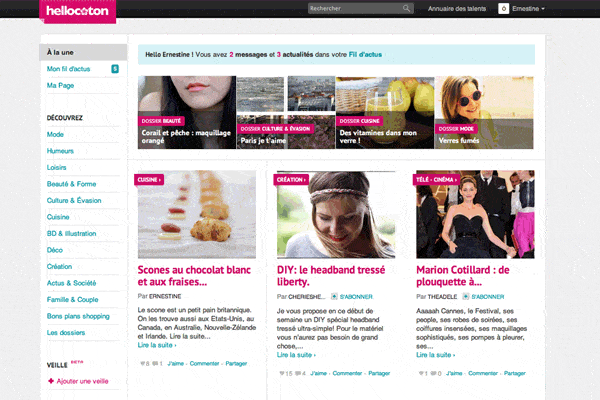Open Scones au chocolat blanc article title

pyautogui.click(x=194, y=276)
